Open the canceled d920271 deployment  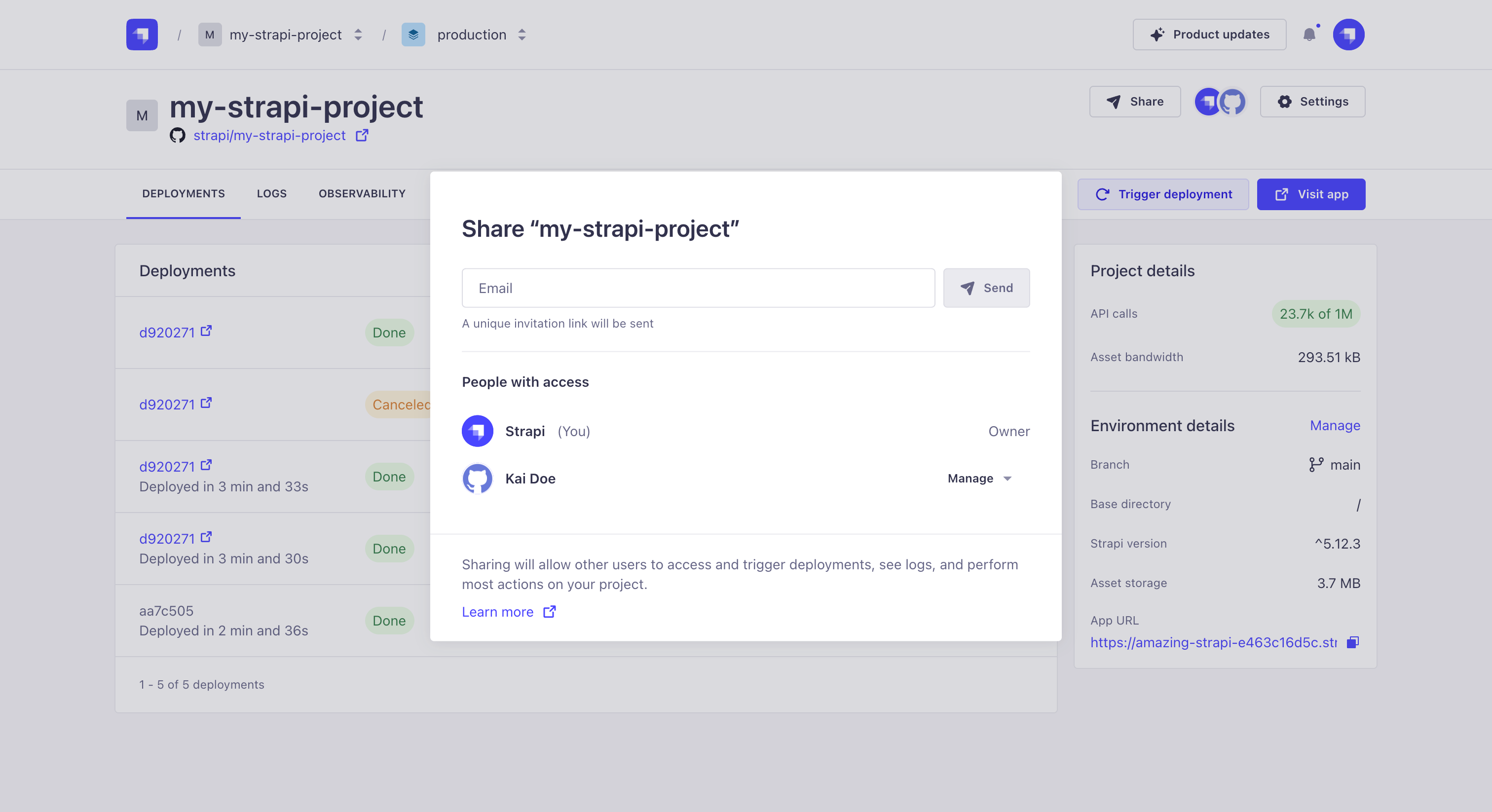167,405
